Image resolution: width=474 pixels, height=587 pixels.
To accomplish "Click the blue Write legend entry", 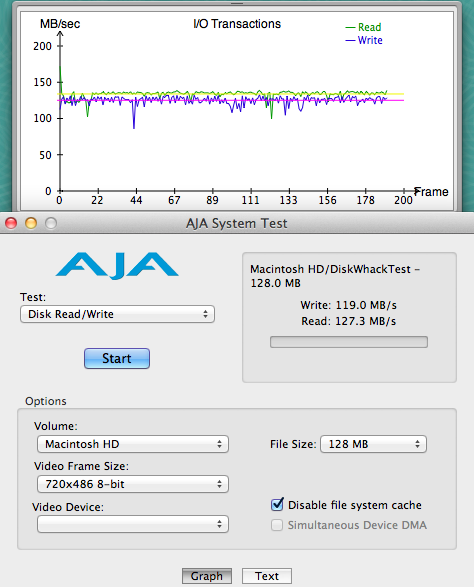I will [364, 40].
